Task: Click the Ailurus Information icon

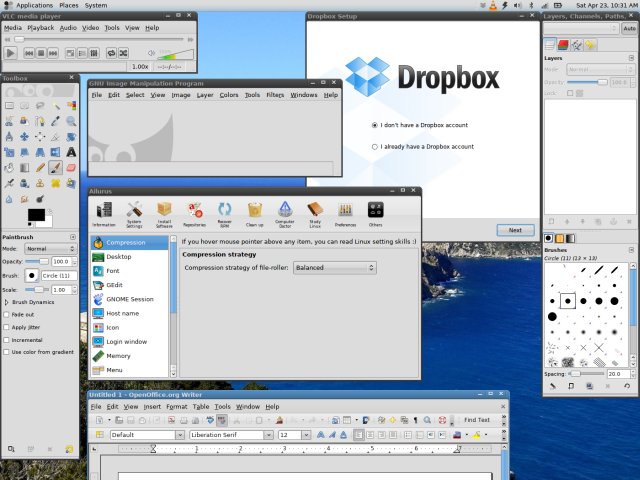Action: pos(104,213)
